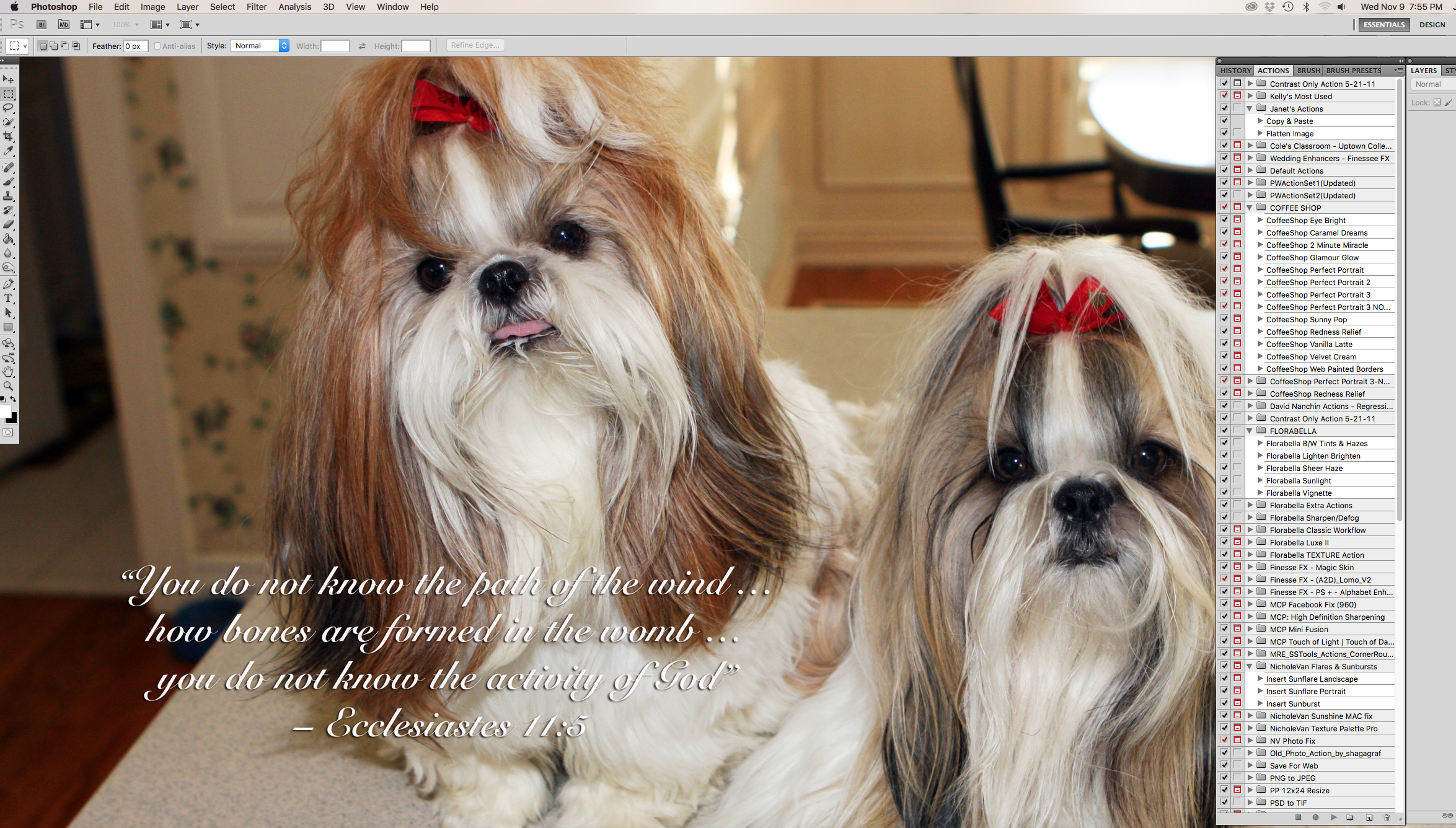1456x828 pixels.
Task: Toggle checkmark for CoffeeShop Eye Bright
Action: click(x=1224, y=219)
